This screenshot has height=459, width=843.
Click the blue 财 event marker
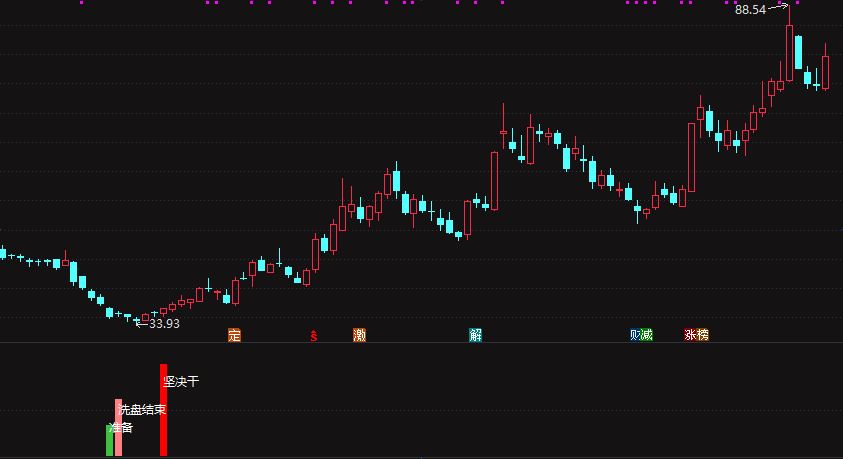(635, 335)
